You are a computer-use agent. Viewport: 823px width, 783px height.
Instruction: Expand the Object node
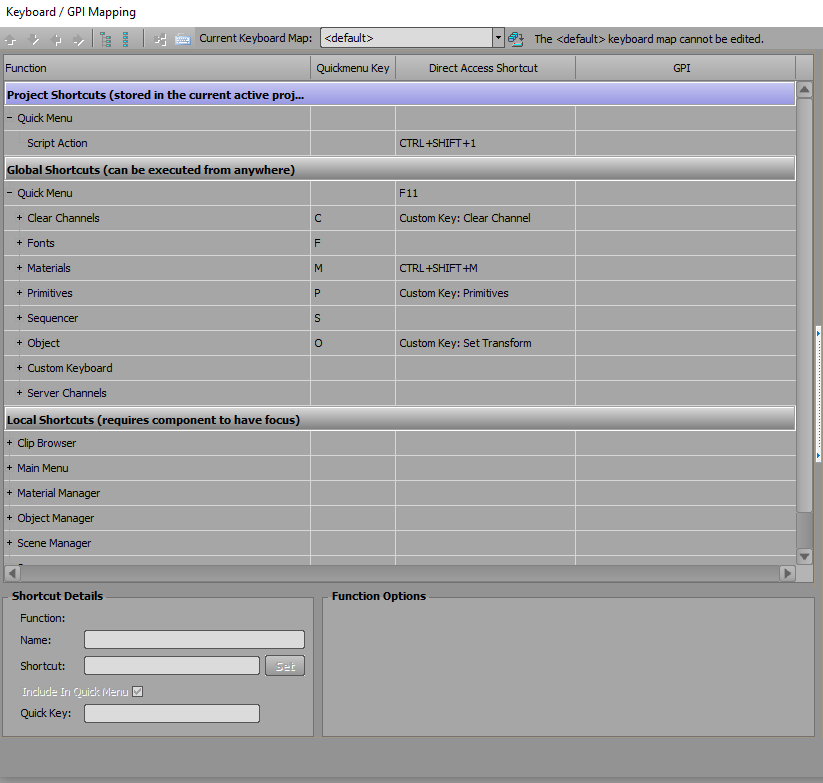click(x=19, y=343)
